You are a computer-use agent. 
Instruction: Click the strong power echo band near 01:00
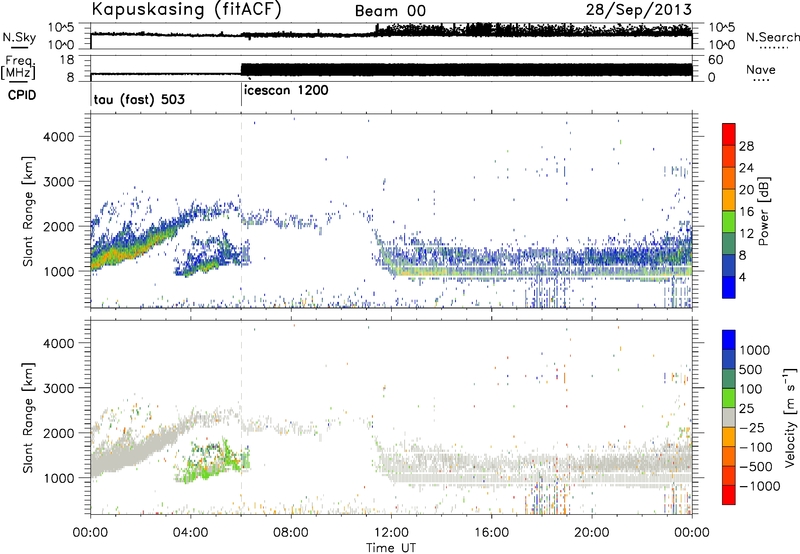tap(134, 246)
